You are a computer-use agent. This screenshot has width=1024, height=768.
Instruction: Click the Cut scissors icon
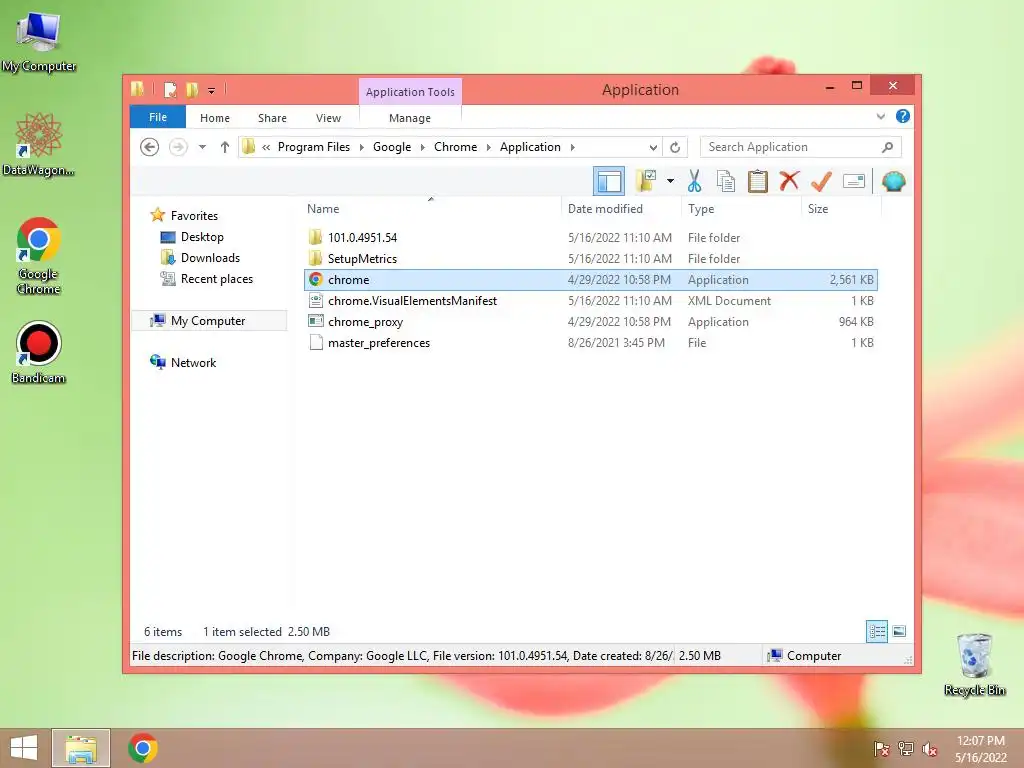click(694, 181)
